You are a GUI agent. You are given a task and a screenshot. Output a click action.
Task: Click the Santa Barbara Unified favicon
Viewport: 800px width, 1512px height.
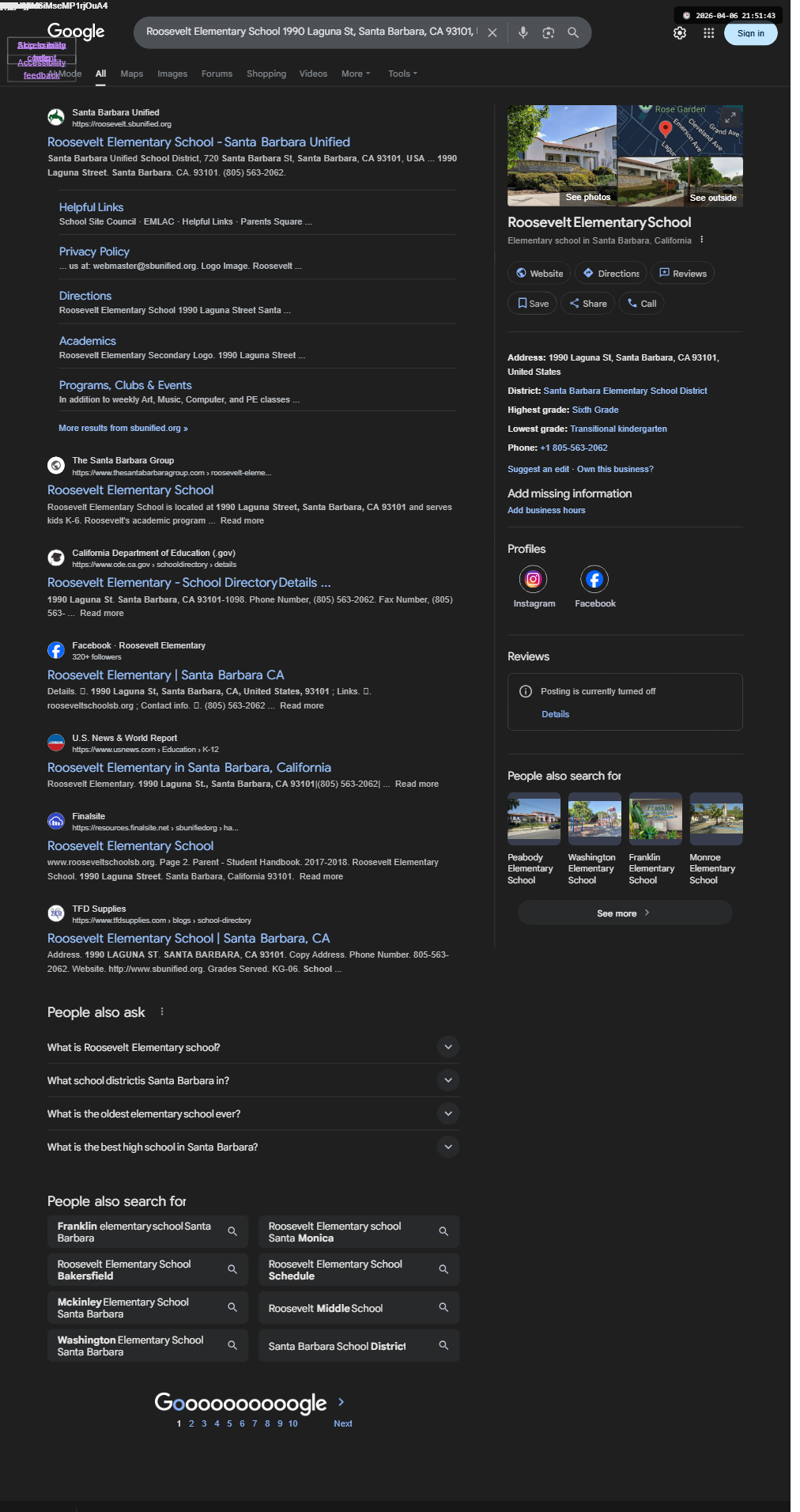tap(56, 117)
